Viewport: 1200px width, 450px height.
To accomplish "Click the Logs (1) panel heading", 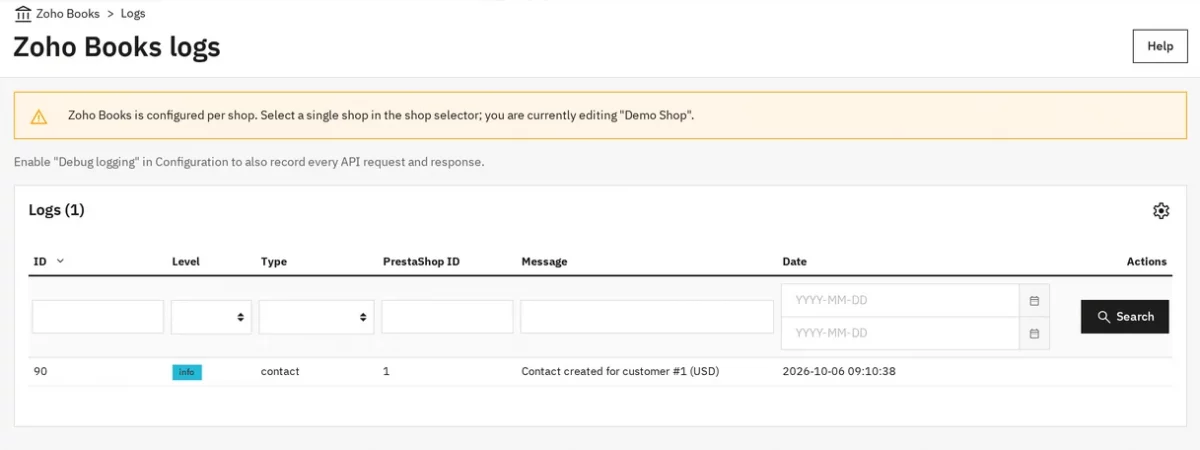I will 57,210.
